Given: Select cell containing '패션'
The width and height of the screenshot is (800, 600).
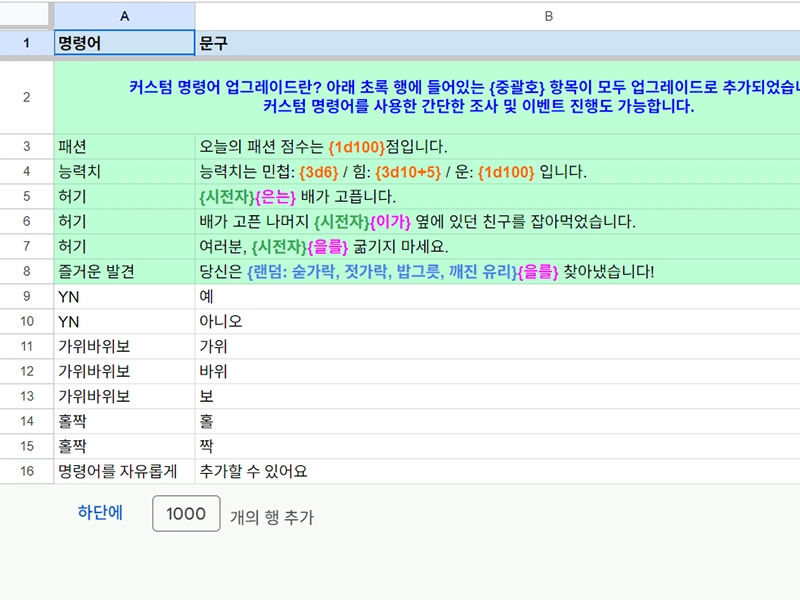Looking at the screenshot, I should 124,147.
